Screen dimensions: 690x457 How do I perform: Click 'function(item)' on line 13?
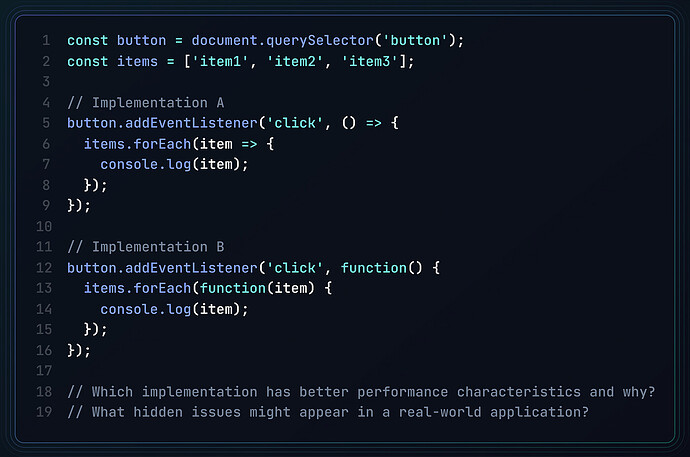(249, 289)
